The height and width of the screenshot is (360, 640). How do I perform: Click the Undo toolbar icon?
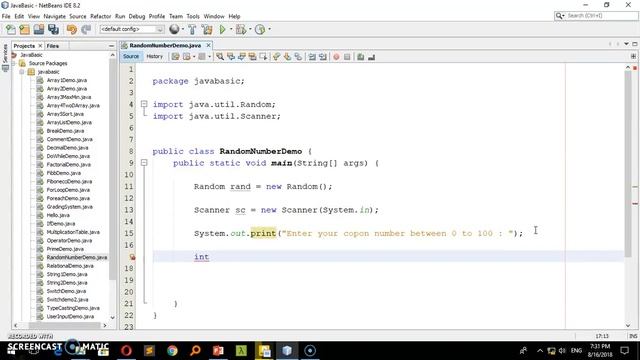pos(72,29)
